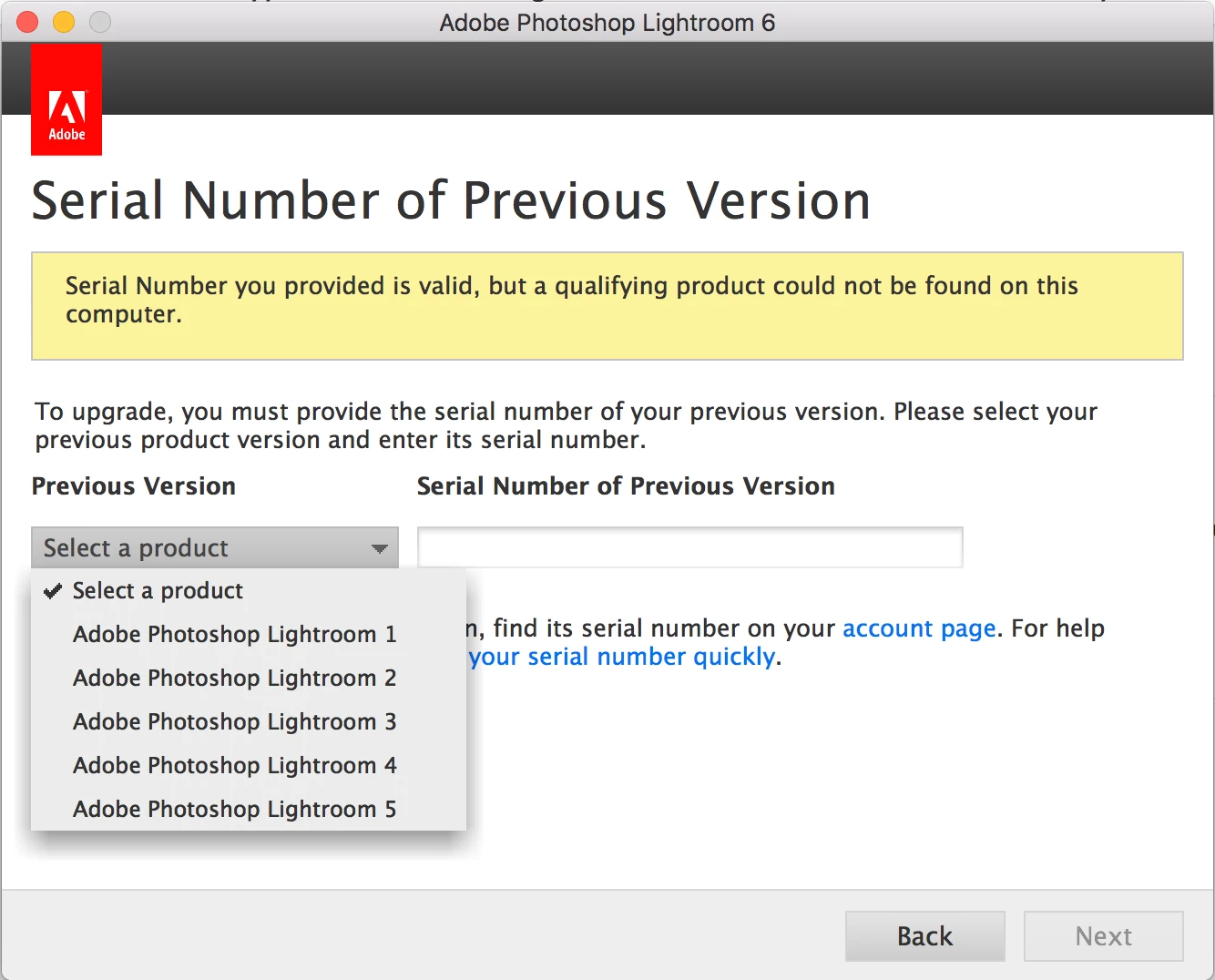Close the Lightroom installer window

[x=27, y=22]
